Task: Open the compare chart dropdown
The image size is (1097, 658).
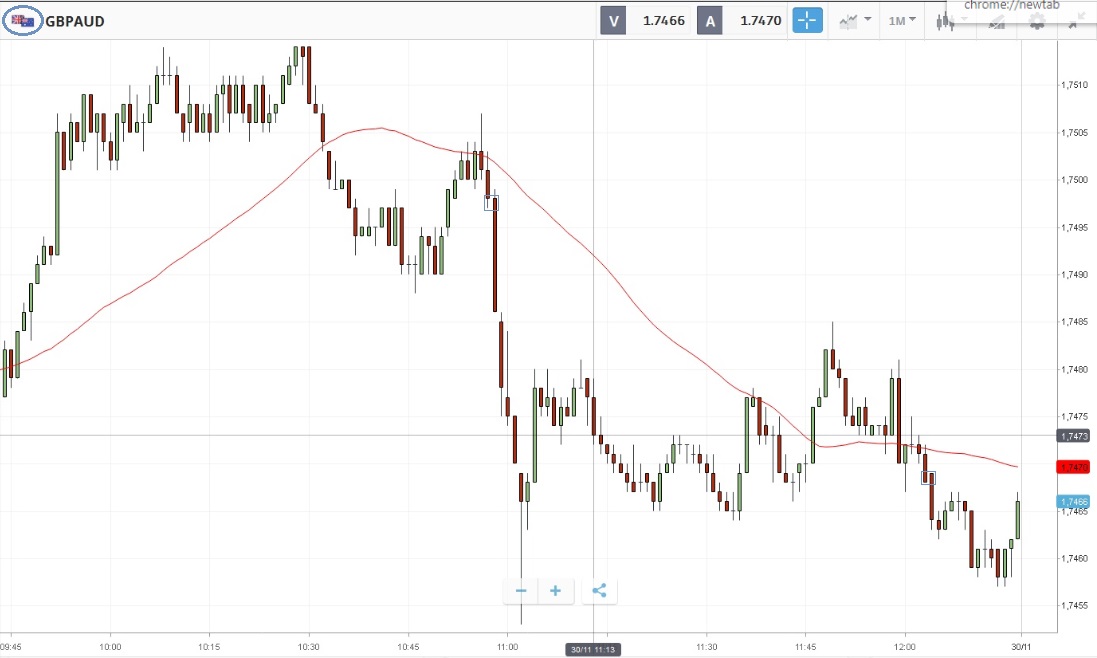Action: [855, 20]
